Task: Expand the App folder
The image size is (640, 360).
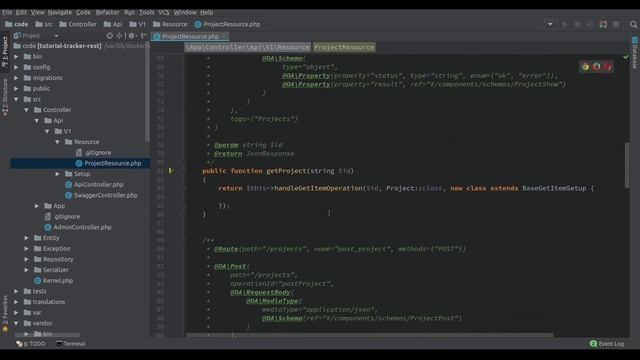Action: coord(37,206)
